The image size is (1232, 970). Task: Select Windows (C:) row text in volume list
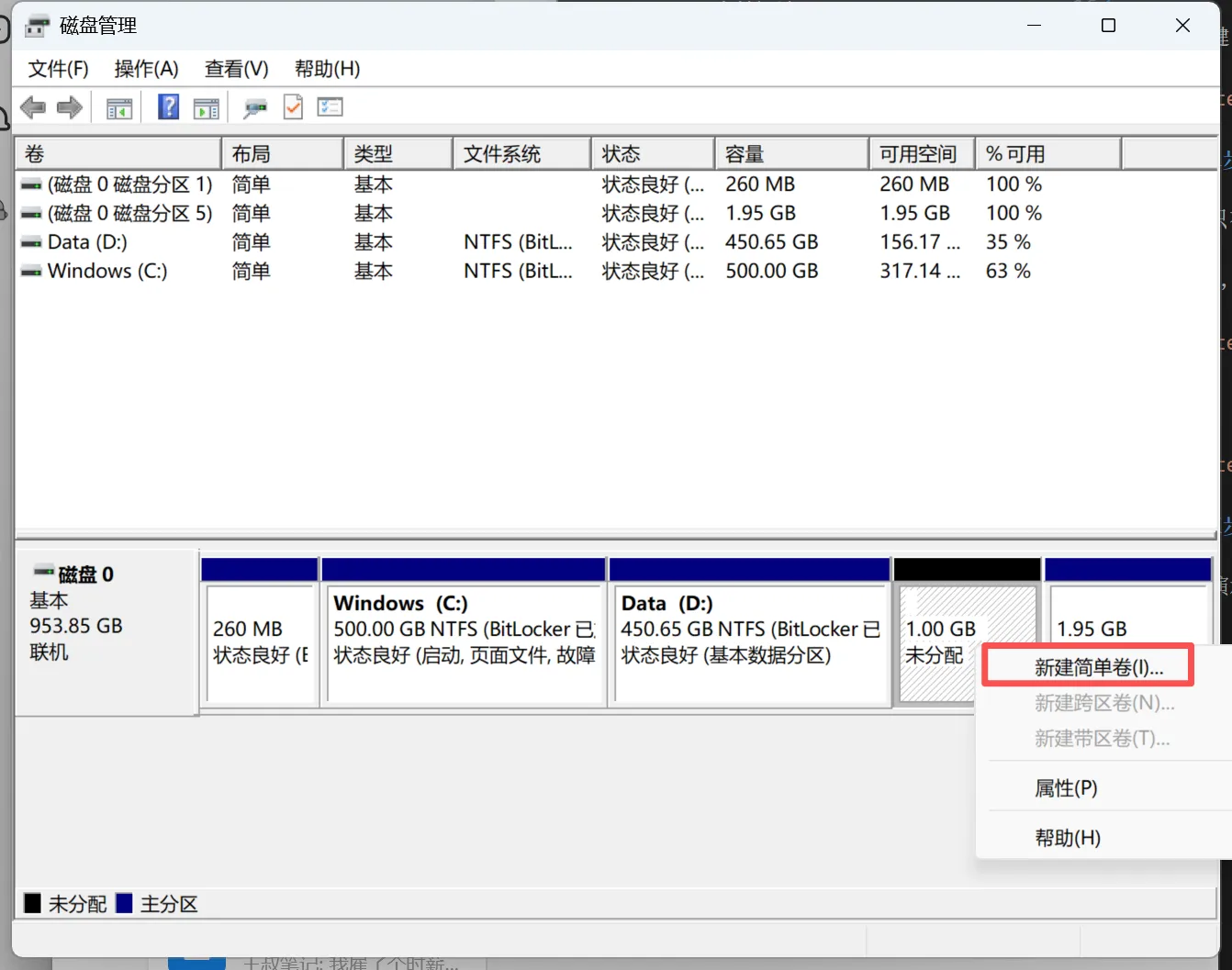[107, 271]
